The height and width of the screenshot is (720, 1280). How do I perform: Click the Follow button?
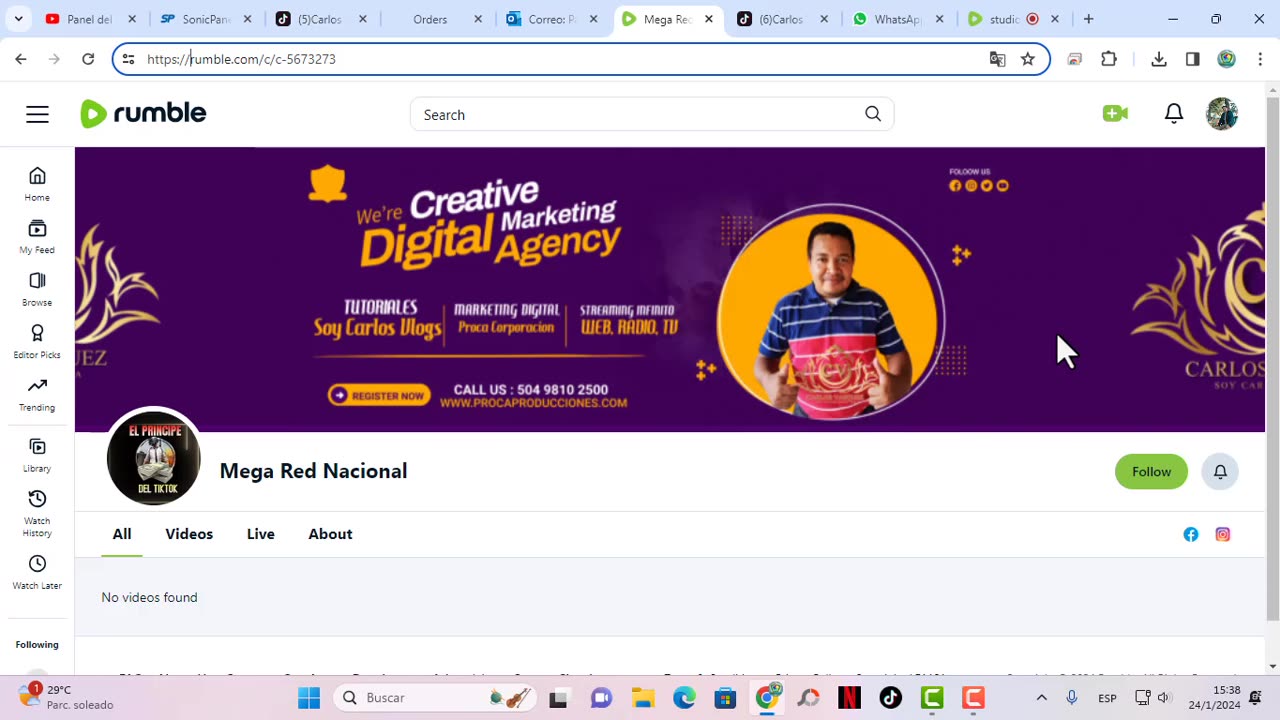click(1151, 471)
